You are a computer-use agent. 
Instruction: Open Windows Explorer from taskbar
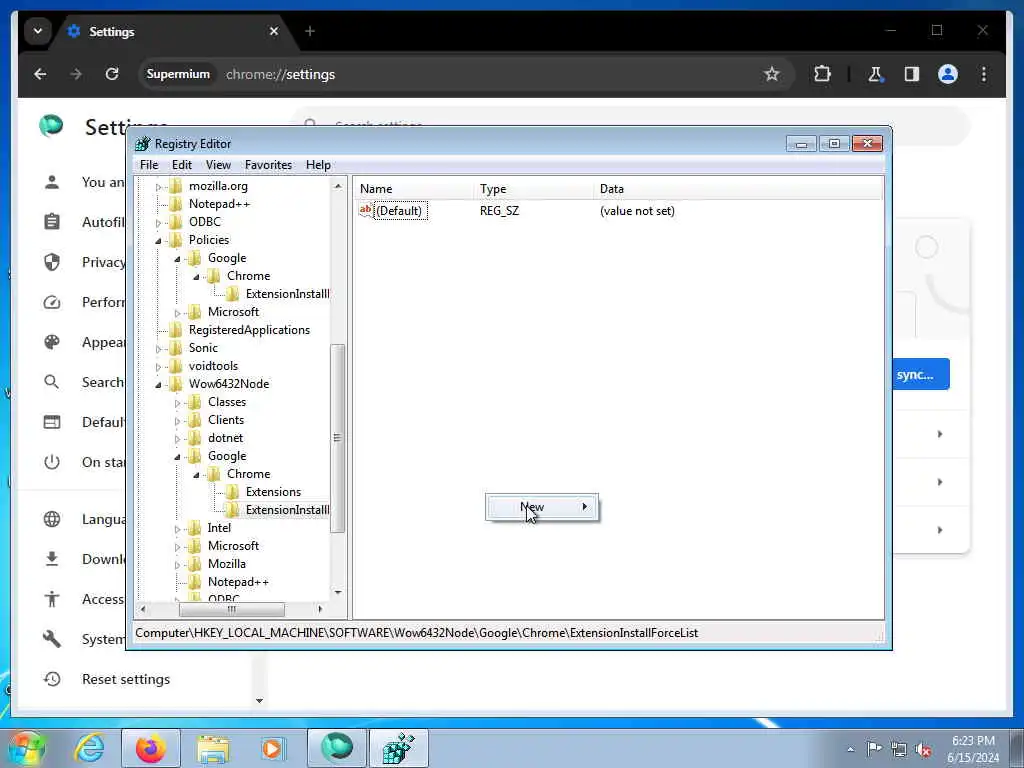214,748
